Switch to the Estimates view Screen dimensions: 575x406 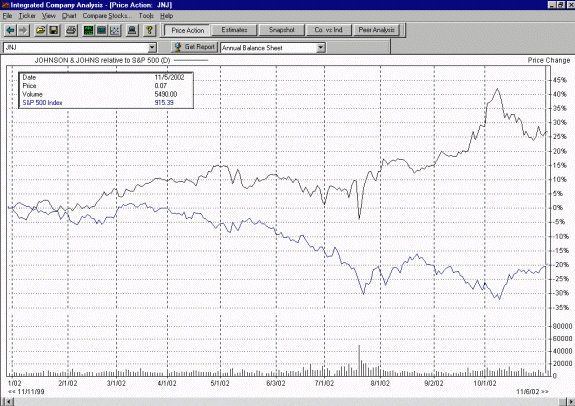[234, 30]
